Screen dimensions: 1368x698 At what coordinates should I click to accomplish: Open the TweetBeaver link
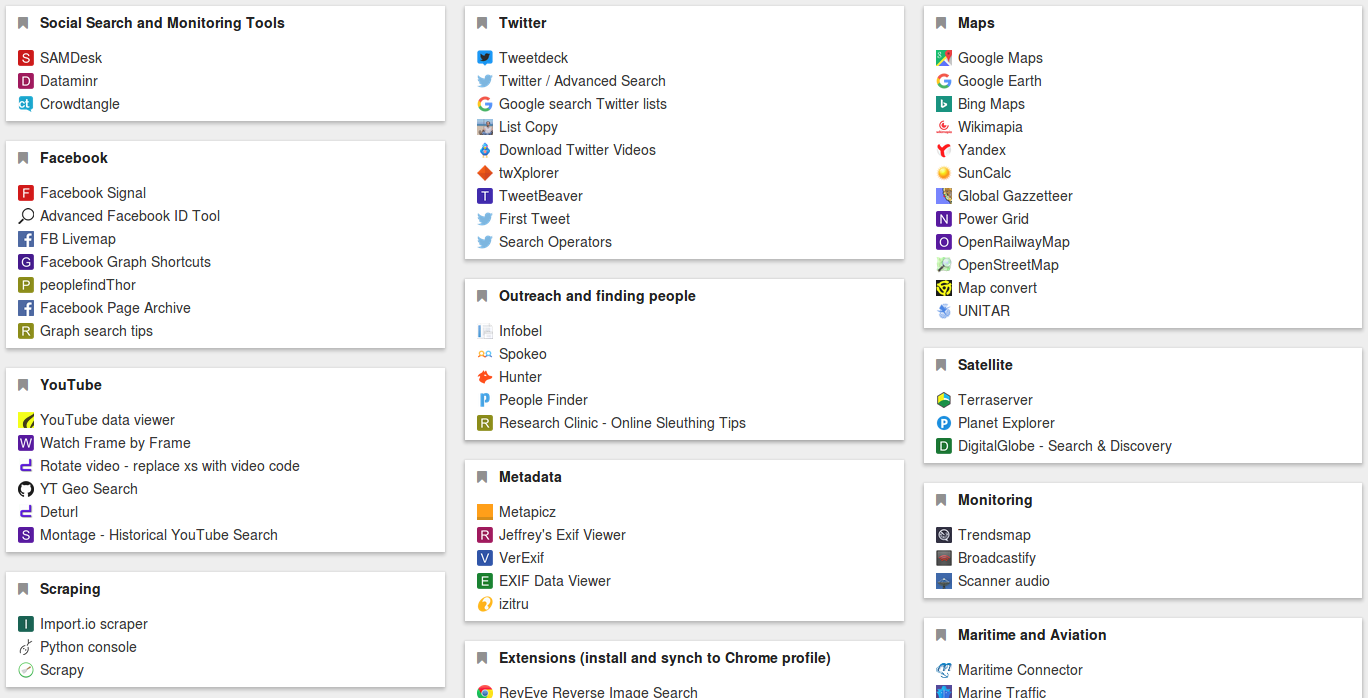pyautogui.click(x=541, y=196)
